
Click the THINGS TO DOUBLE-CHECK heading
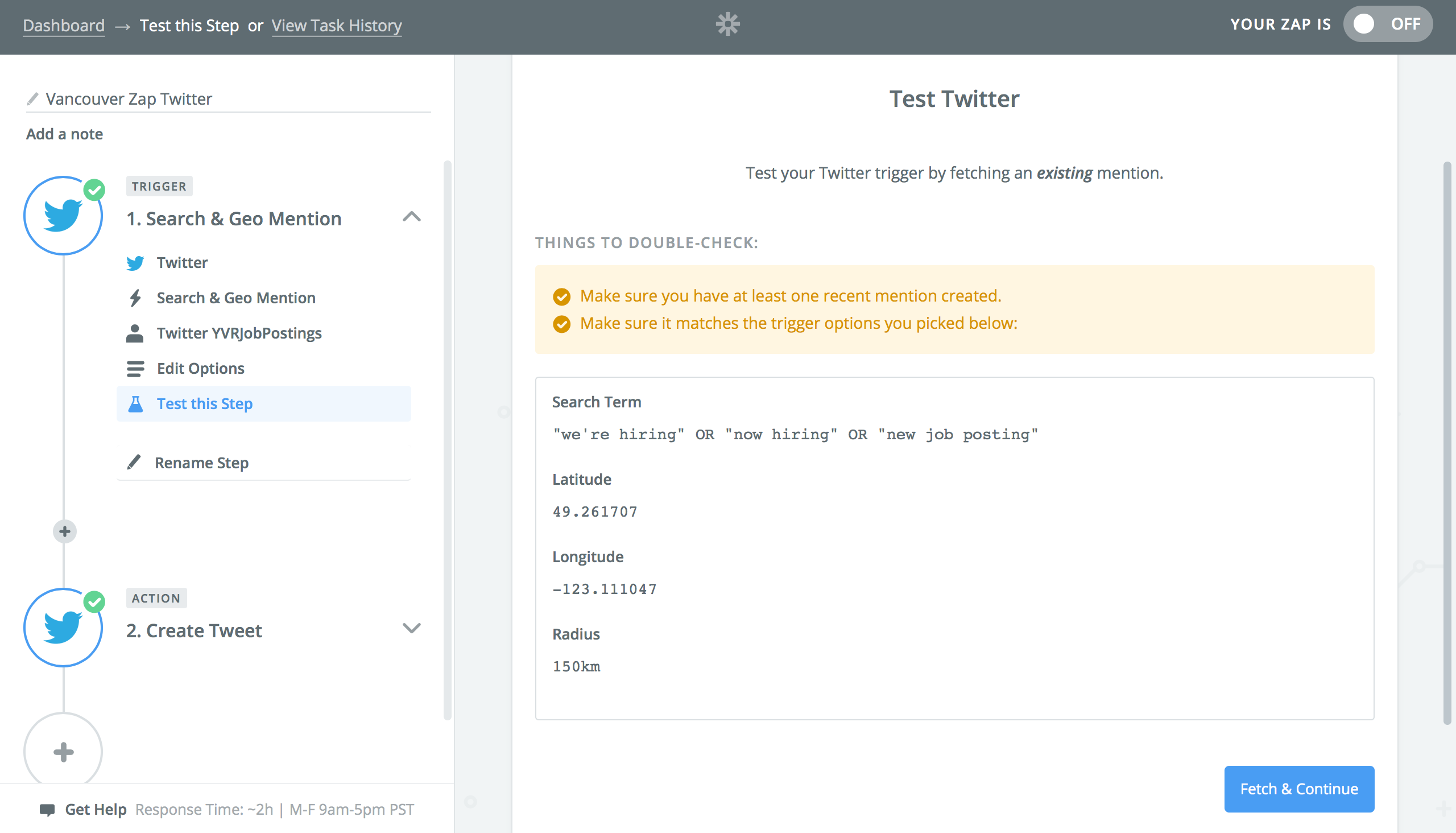646,242
